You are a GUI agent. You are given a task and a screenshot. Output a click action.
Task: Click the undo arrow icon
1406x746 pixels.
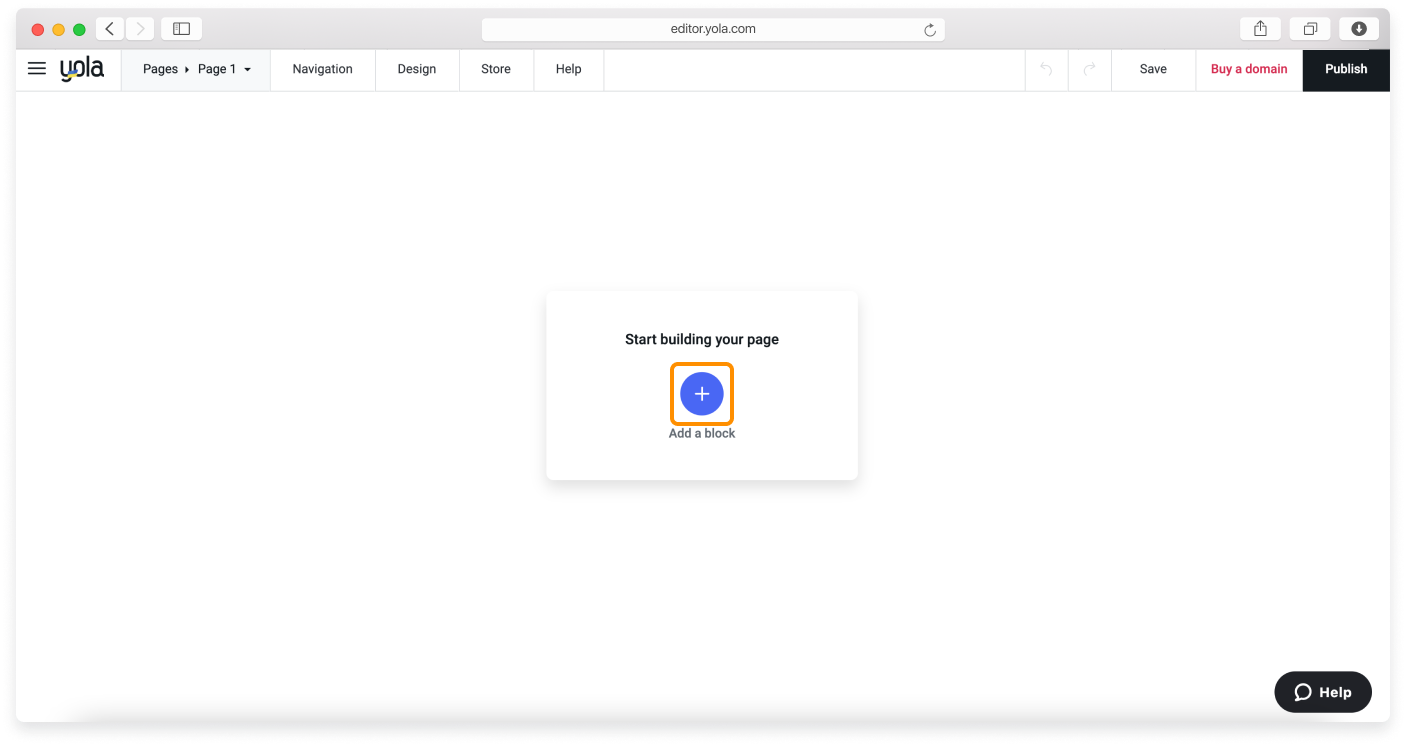pos(1046,69)
